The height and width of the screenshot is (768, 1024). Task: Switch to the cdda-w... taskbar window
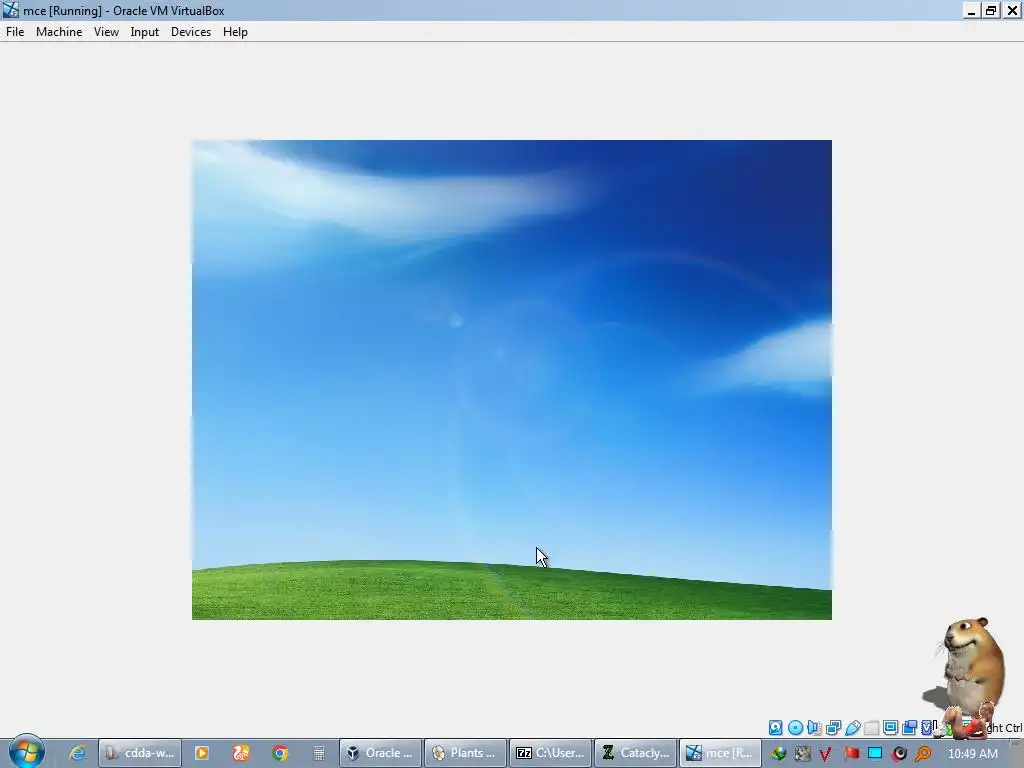tap(140, 753)
